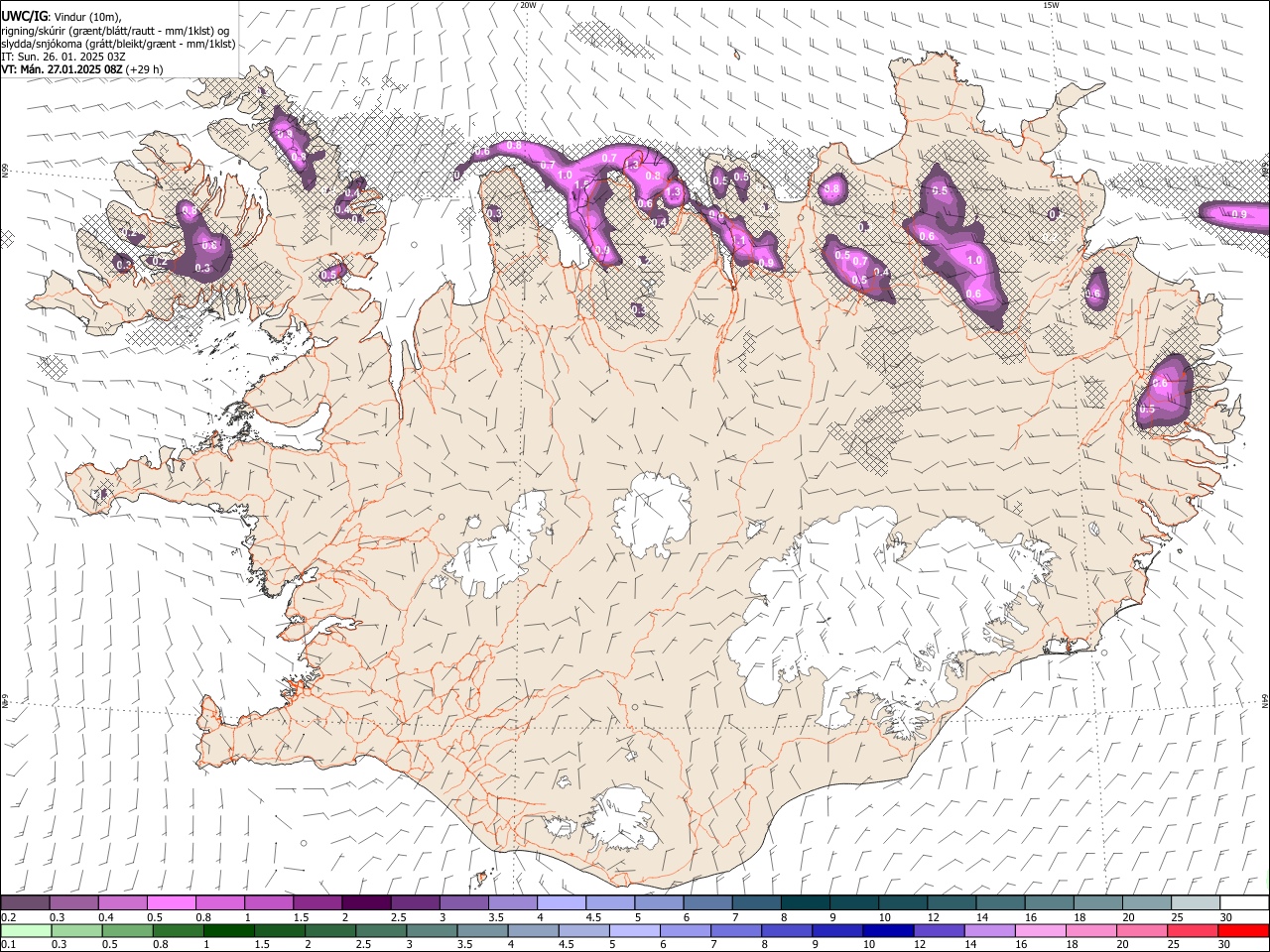Pick the mauve 0.2 swatch in upper legend
Screen dimensions: 1270x952
click(25, 902)
